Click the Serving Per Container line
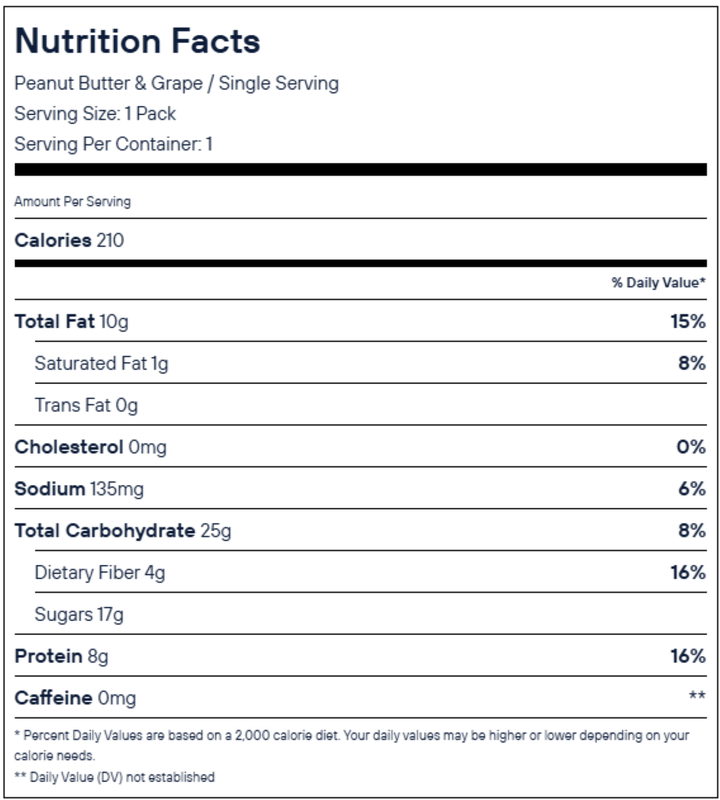Image resolution: width=720 pixels, height=800 pixels. (113, 144)
